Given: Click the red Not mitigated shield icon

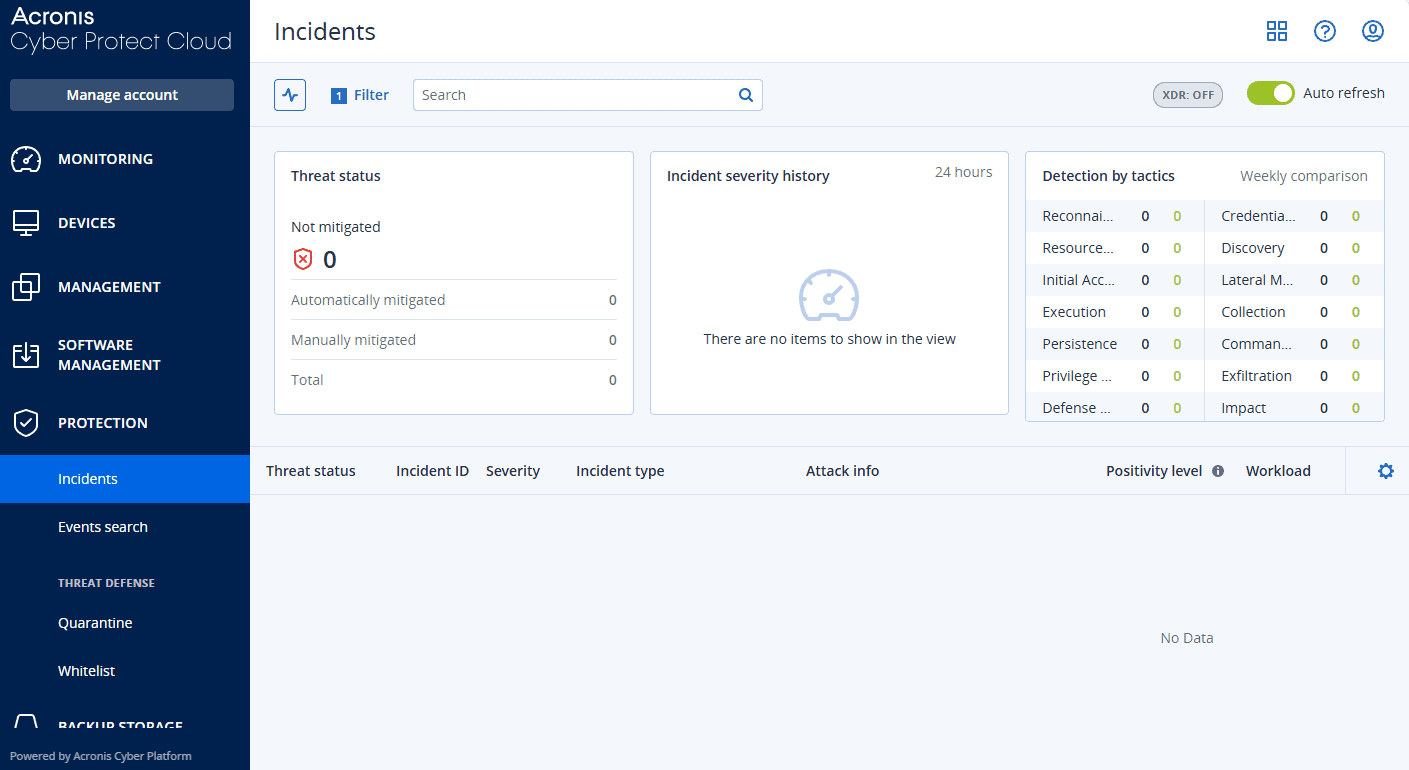Looking at the screenshot, I should point(303,260).
